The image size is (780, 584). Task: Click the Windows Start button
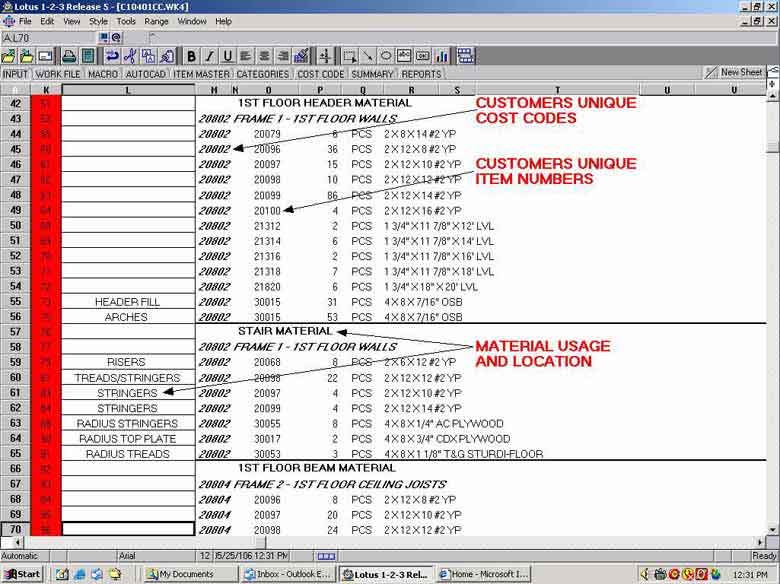(22, 574)
